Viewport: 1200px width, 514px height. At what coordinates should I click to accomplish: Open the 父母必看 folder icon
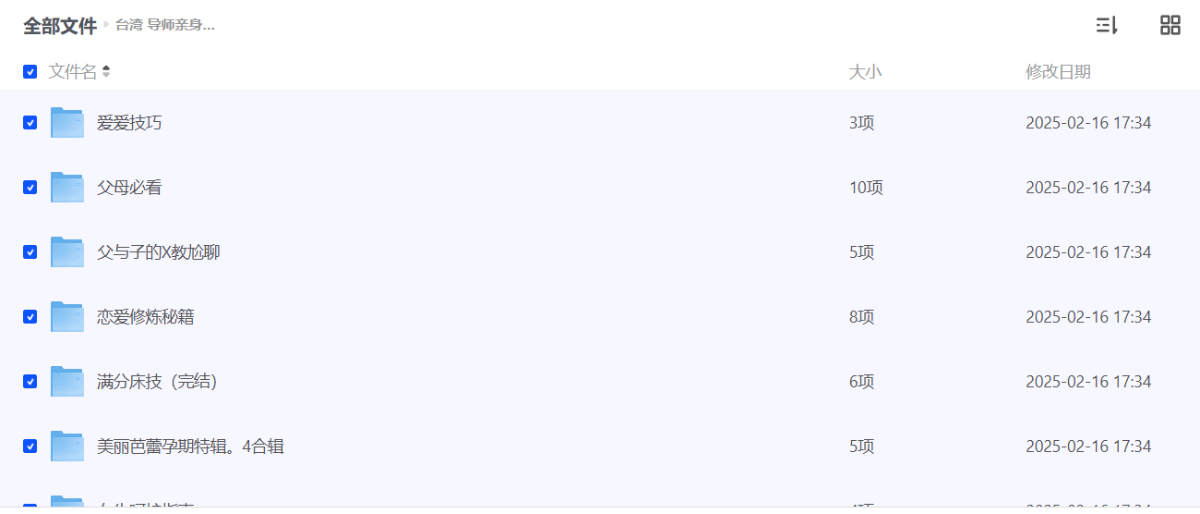(67, 187)
